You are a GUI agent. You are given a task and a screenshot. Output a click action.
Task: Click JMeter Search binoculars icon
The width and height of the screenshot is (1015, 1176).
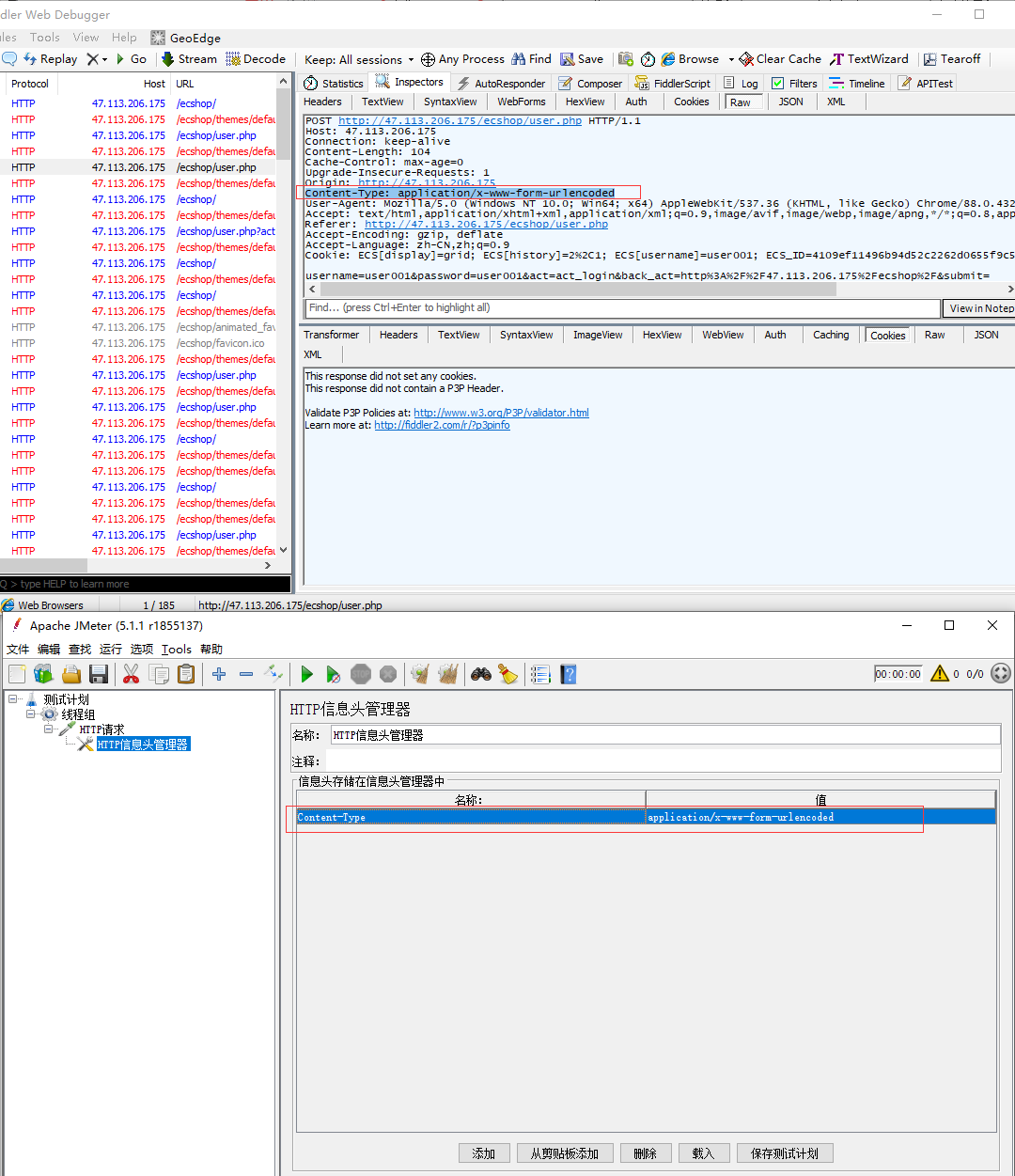(481, 674)
